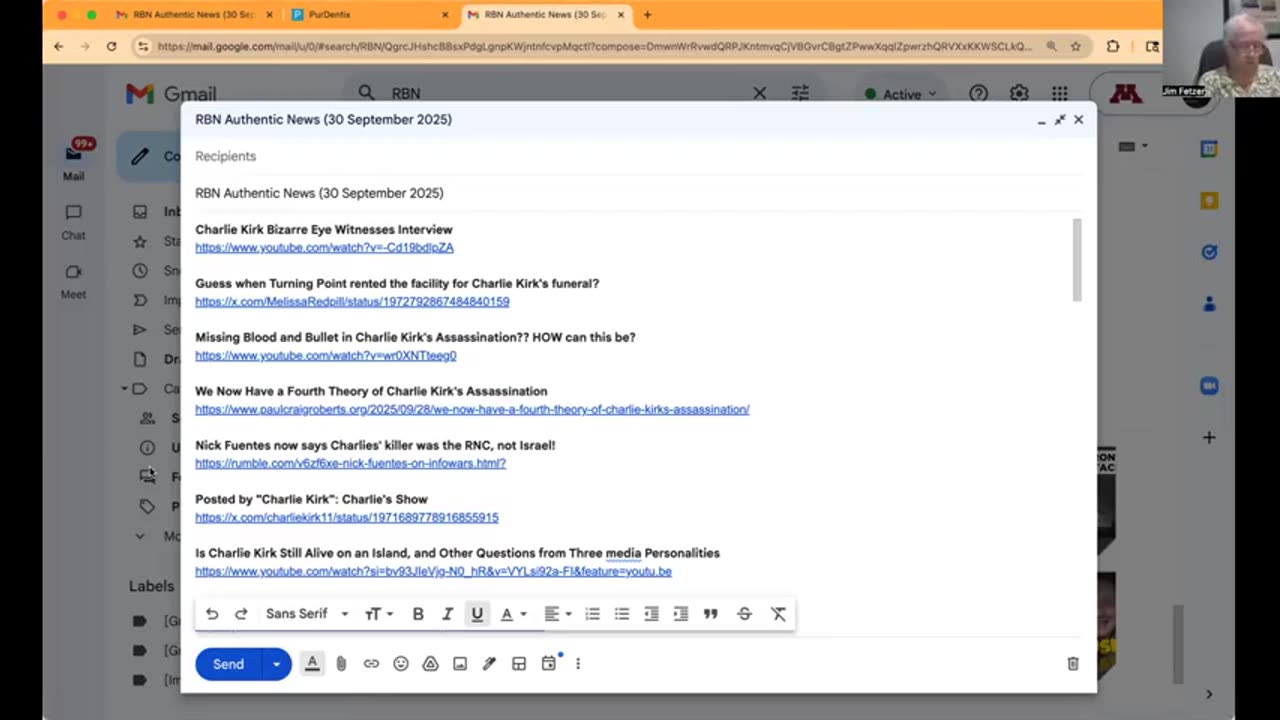Screen dimensions: 1280x720
Task: Bookmark this page with the star
Action: click(x=1076, y=46)
